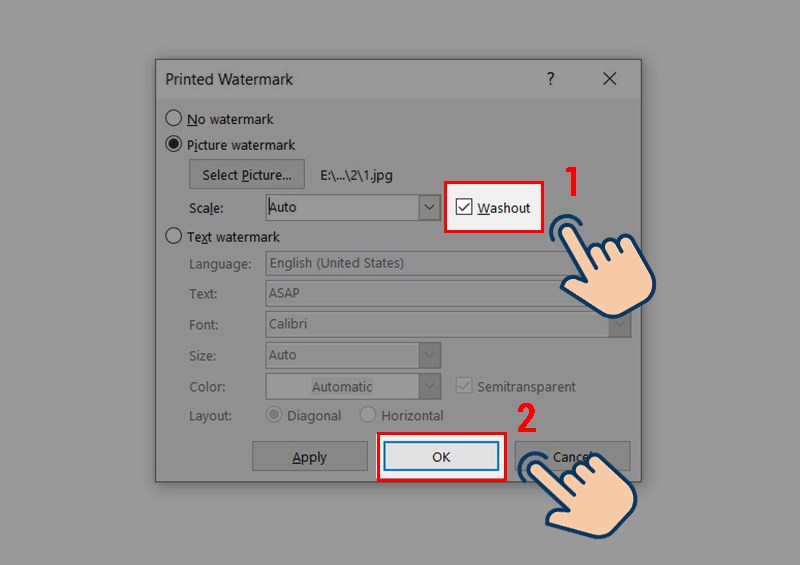800x565 pixels.
Task: Expand the Scale dropdown arrow
Action: tap(430, 207)
